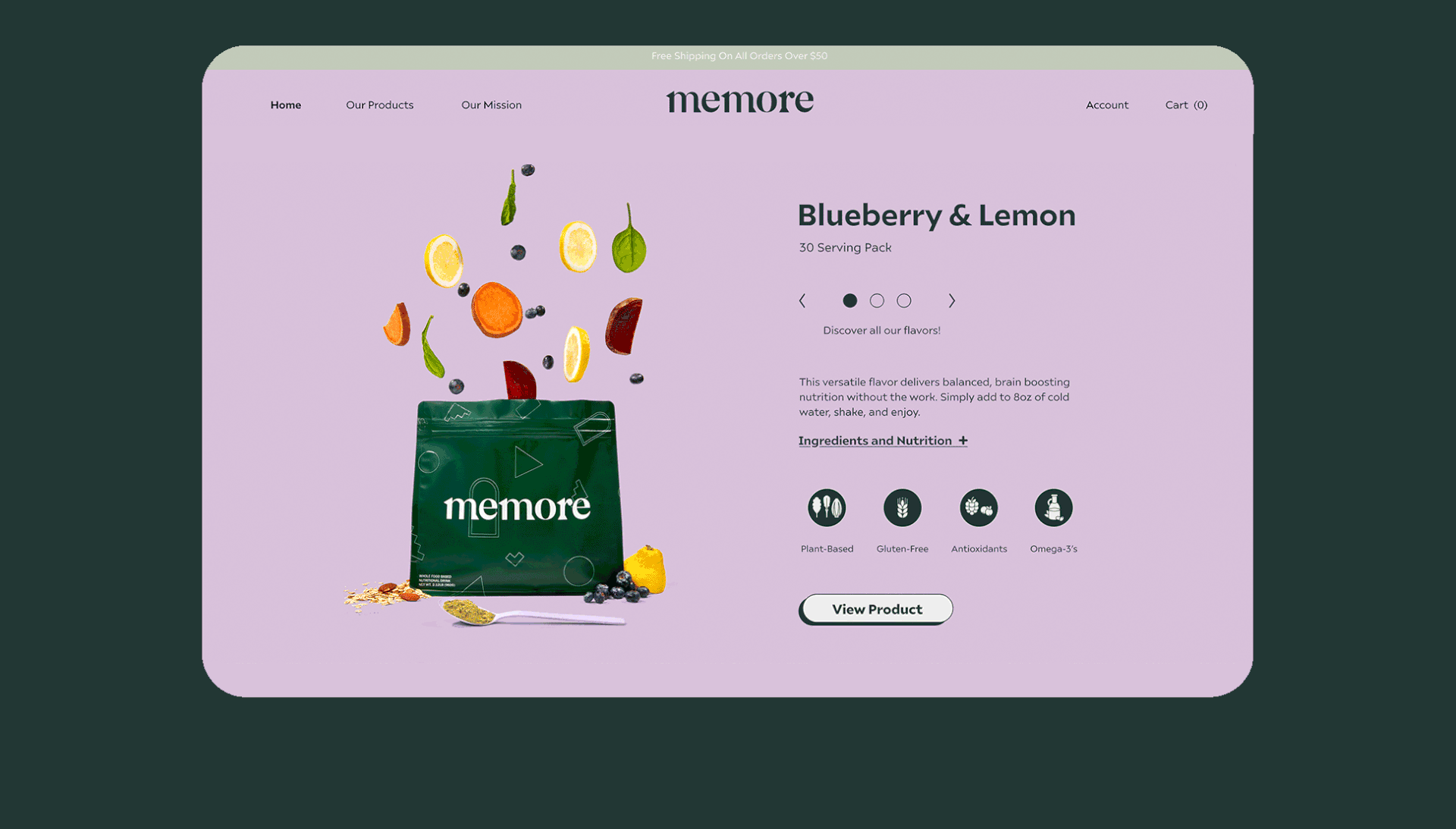Click View Product button
Viewport: 1456px width, 829px height.
[877, 608]
